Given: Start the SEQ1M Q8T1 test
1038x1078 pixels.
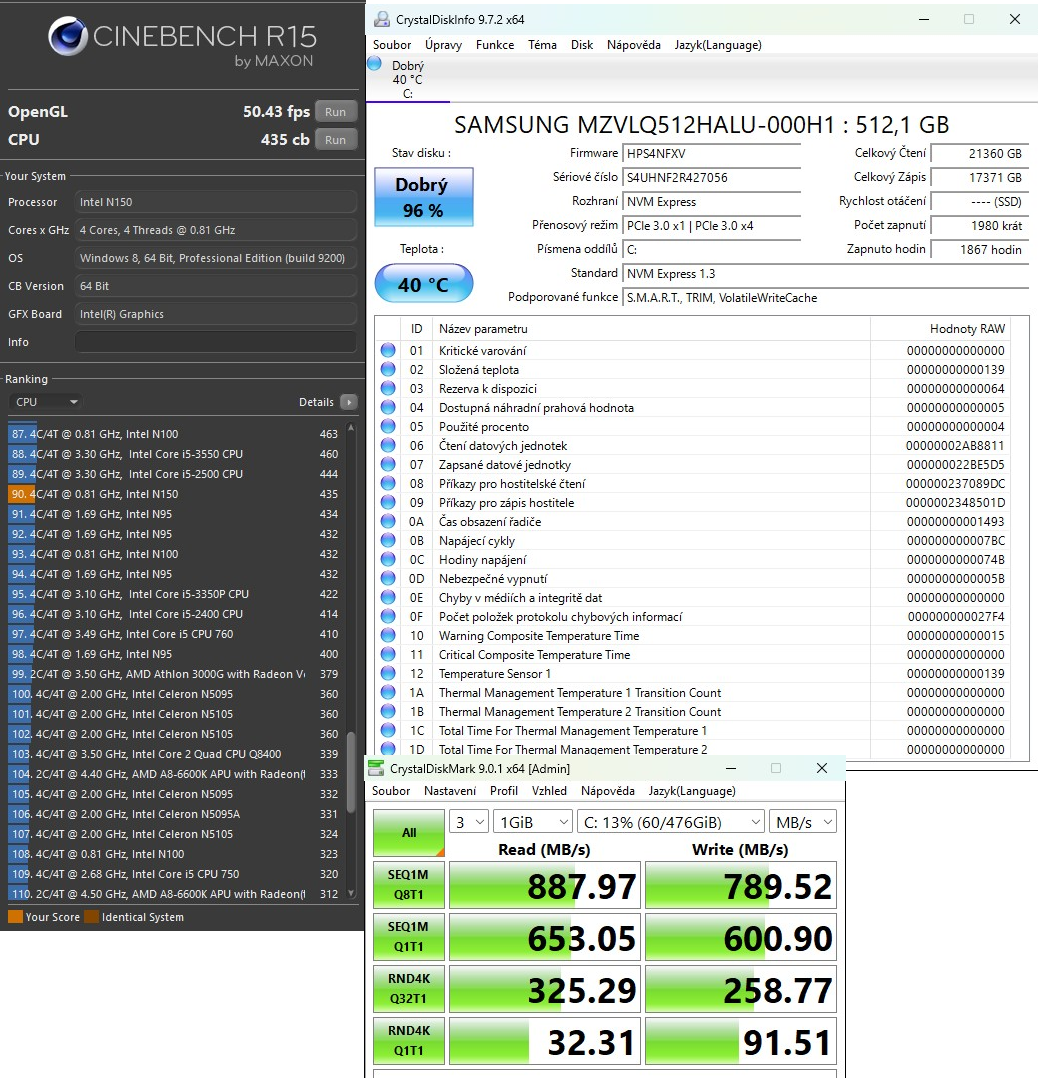Looking at the screenshot, I should pyautogui.click(x=408, y=885).
